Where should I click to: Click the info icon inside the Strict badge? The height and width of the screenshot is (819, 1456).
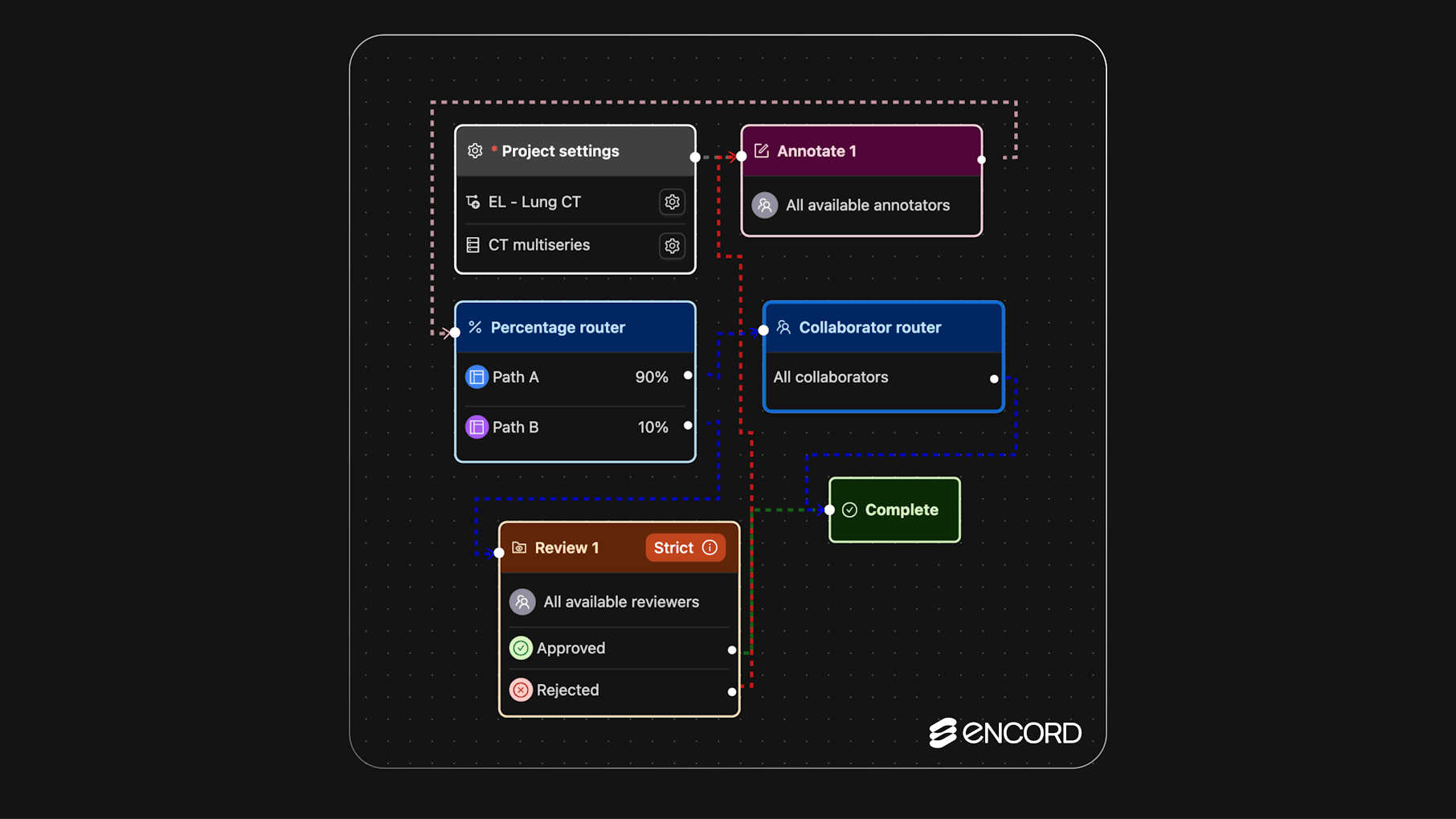[x=710, y=547]
